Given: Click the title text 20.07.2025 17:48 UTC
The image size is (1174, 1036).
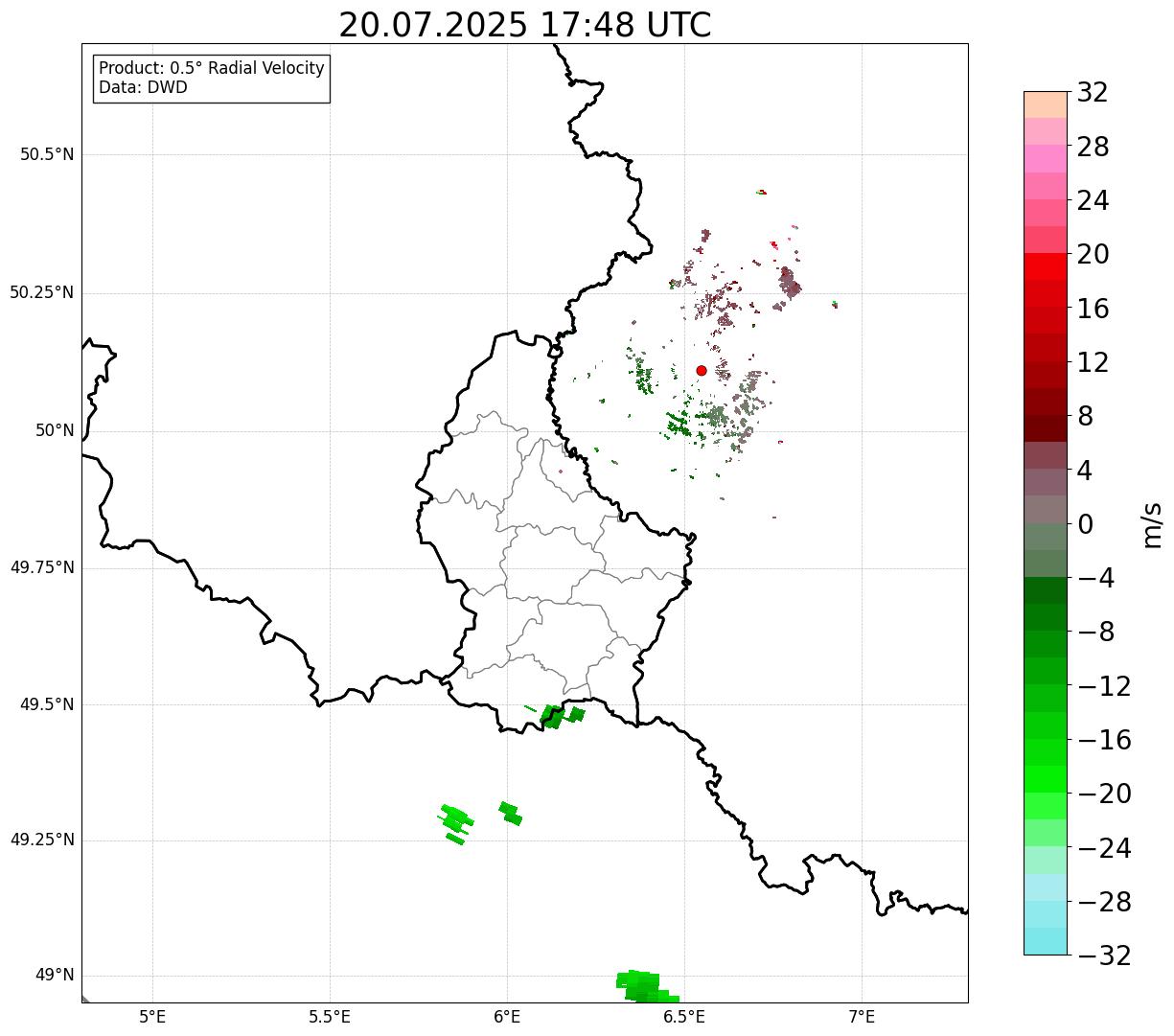Looking at the screenshot, I should coord(525,25).
